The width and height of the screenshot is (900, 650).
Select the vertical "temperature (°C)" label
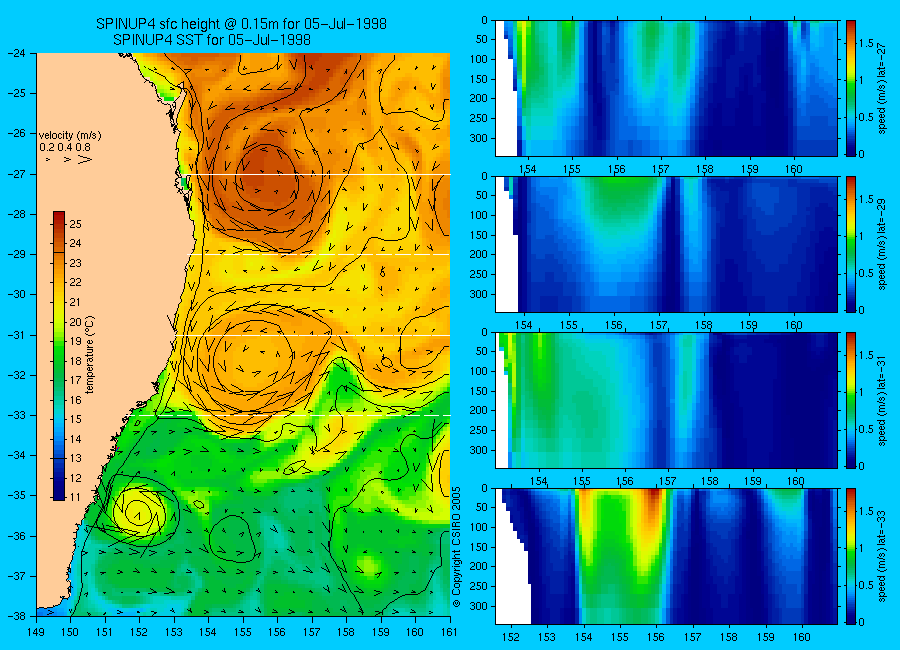pyautogui.click(x=90, y=355)
